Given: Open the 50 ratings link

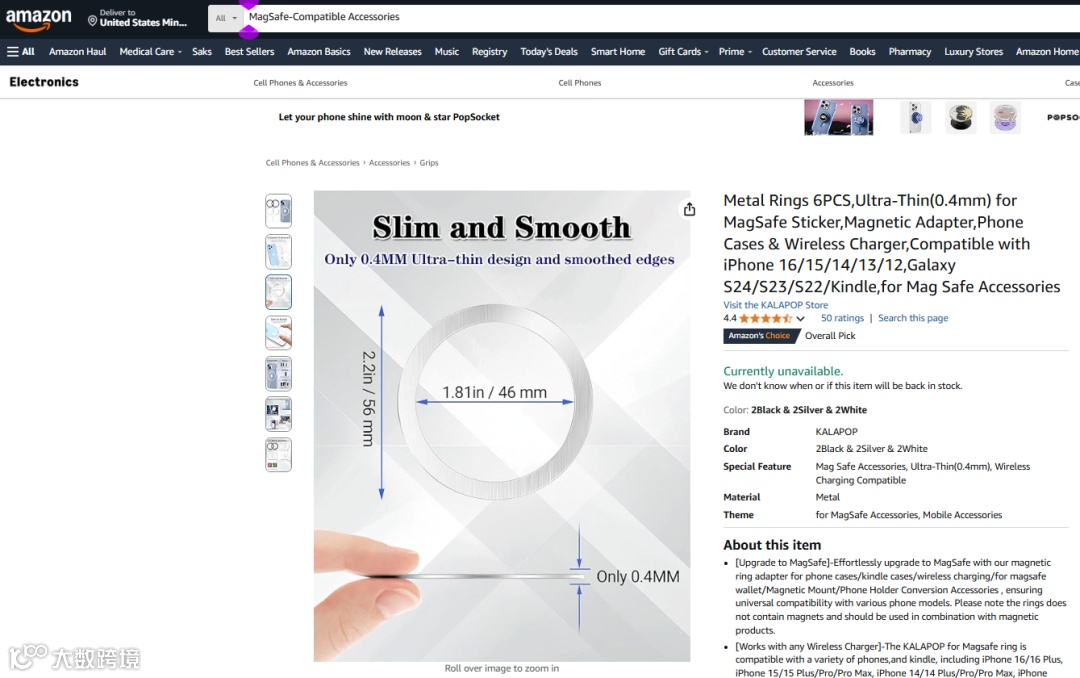Looking at the screenshot, I should 842,318.
